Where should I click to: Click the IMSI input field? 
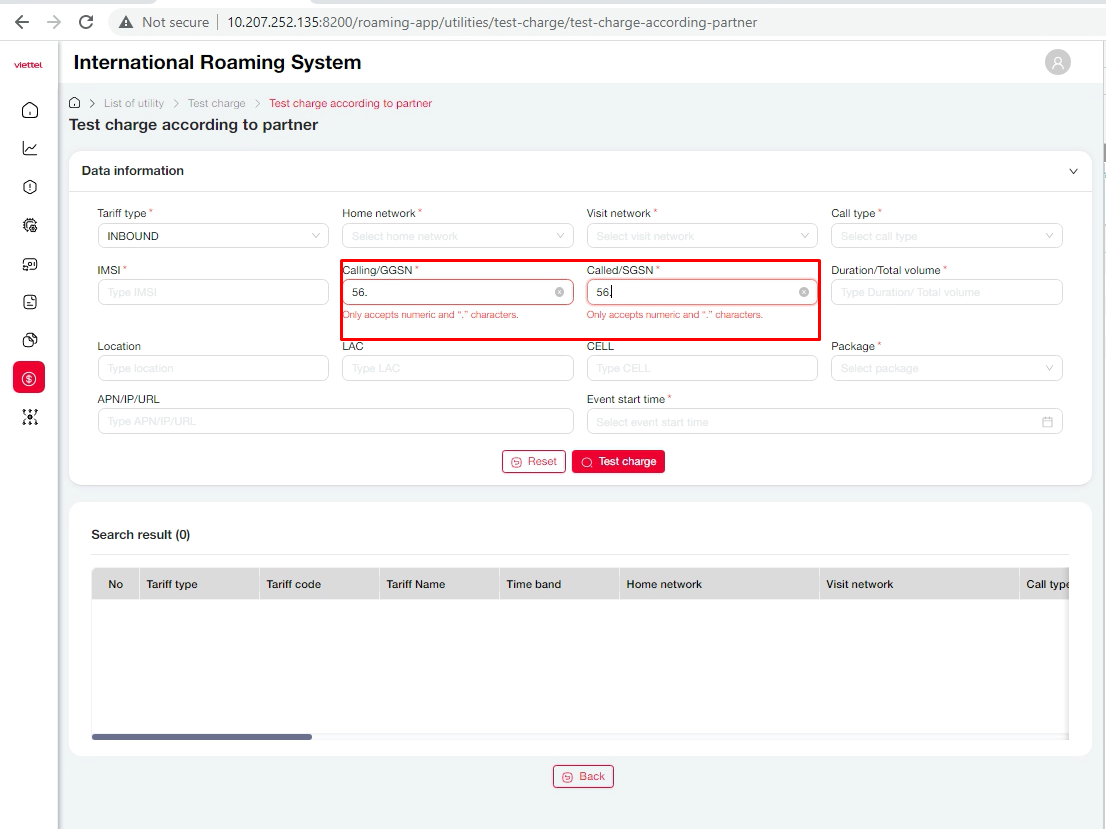point(212,292)
